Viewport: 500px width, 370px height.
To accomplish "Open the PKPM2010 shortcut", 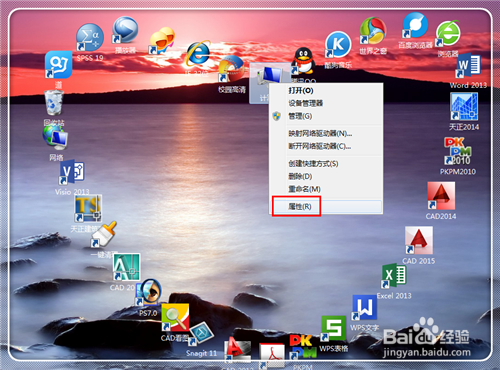I will tap(458, 151).
